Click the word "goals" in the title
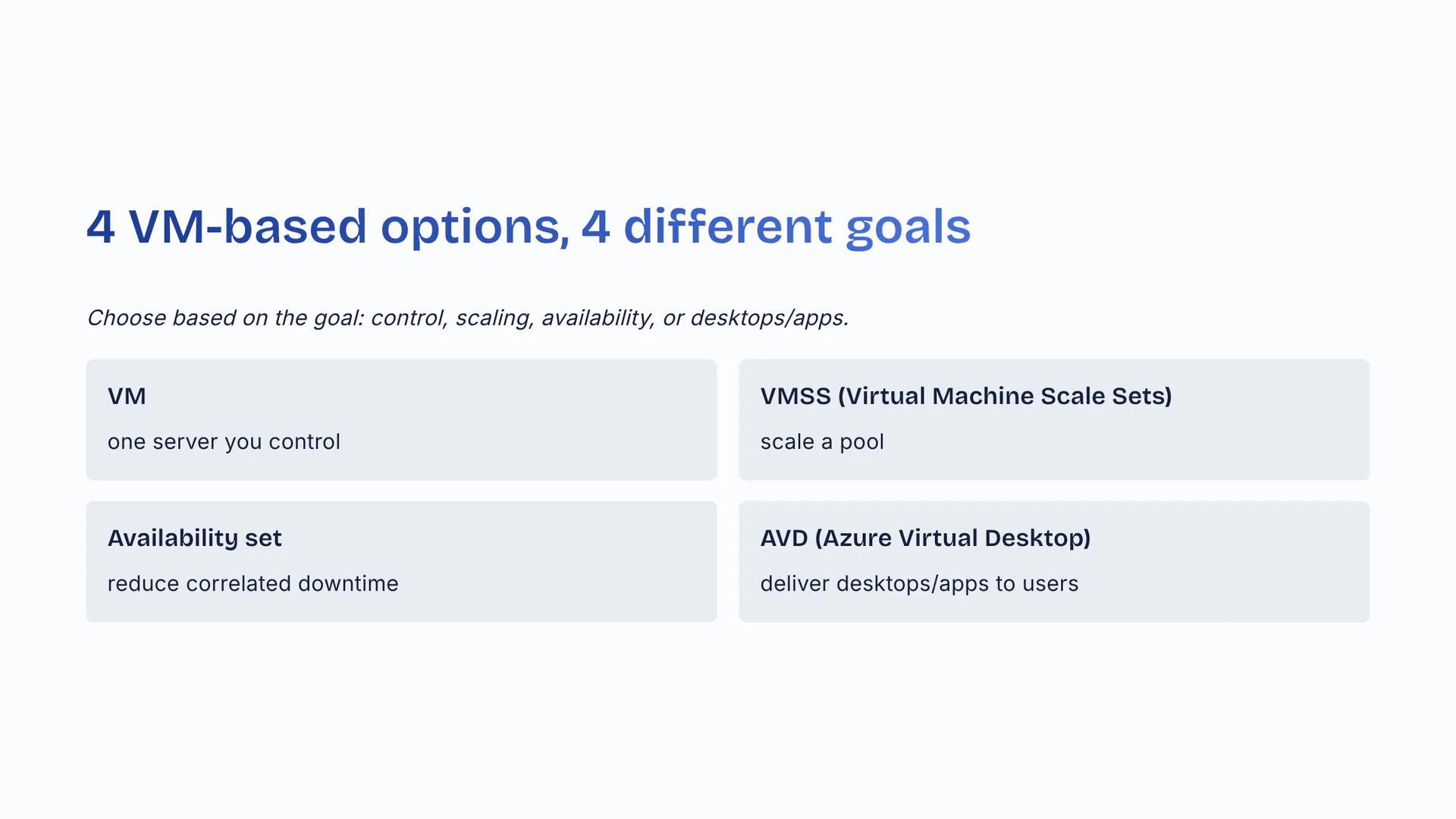Viewport: 1456px width, 819px height. (908, 227)
